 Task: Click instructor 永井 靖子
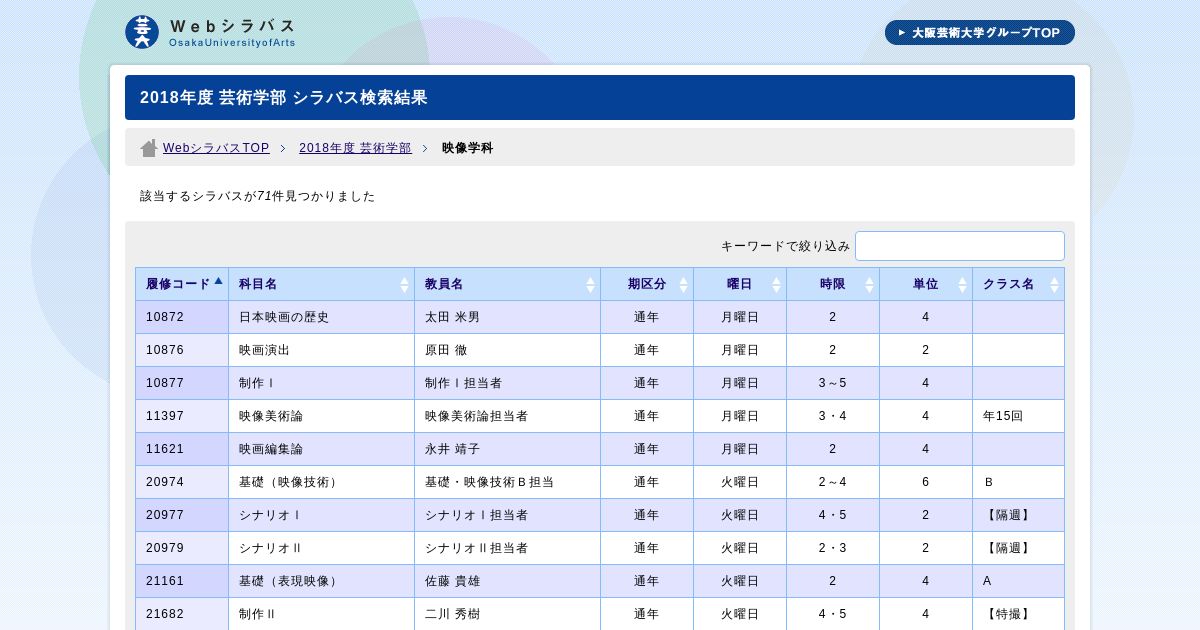point(452,449)
